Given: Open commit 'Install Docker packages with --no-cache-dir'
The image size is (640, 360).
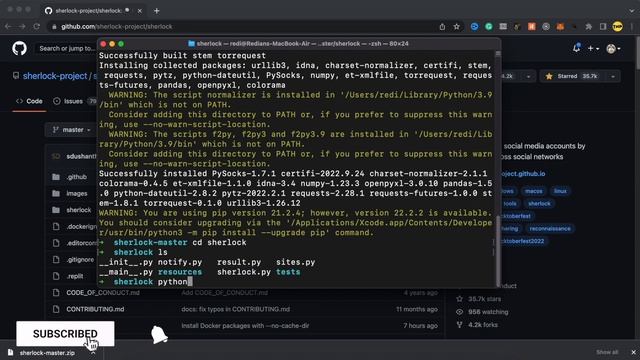Looking at the screenshot, I should pyautogui.click(x=245, y=326).
